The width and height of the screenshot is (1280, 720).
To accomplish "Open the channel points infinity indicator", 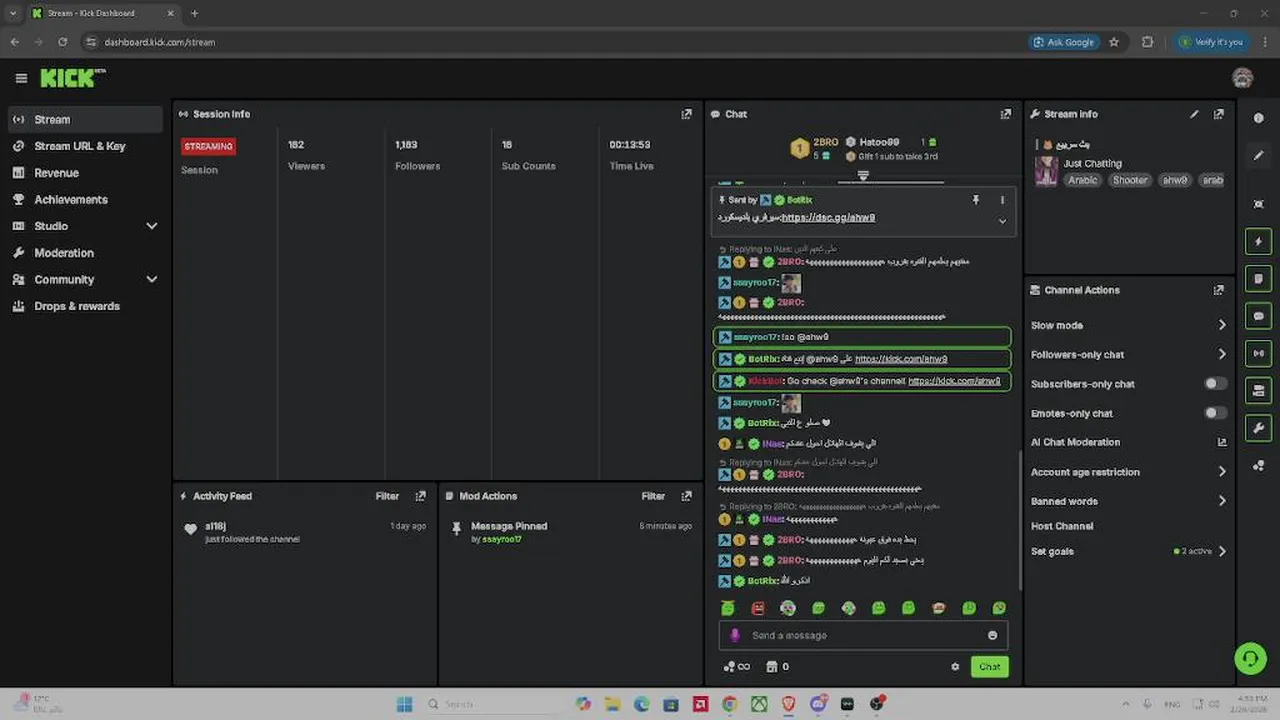I will point(737,667).
